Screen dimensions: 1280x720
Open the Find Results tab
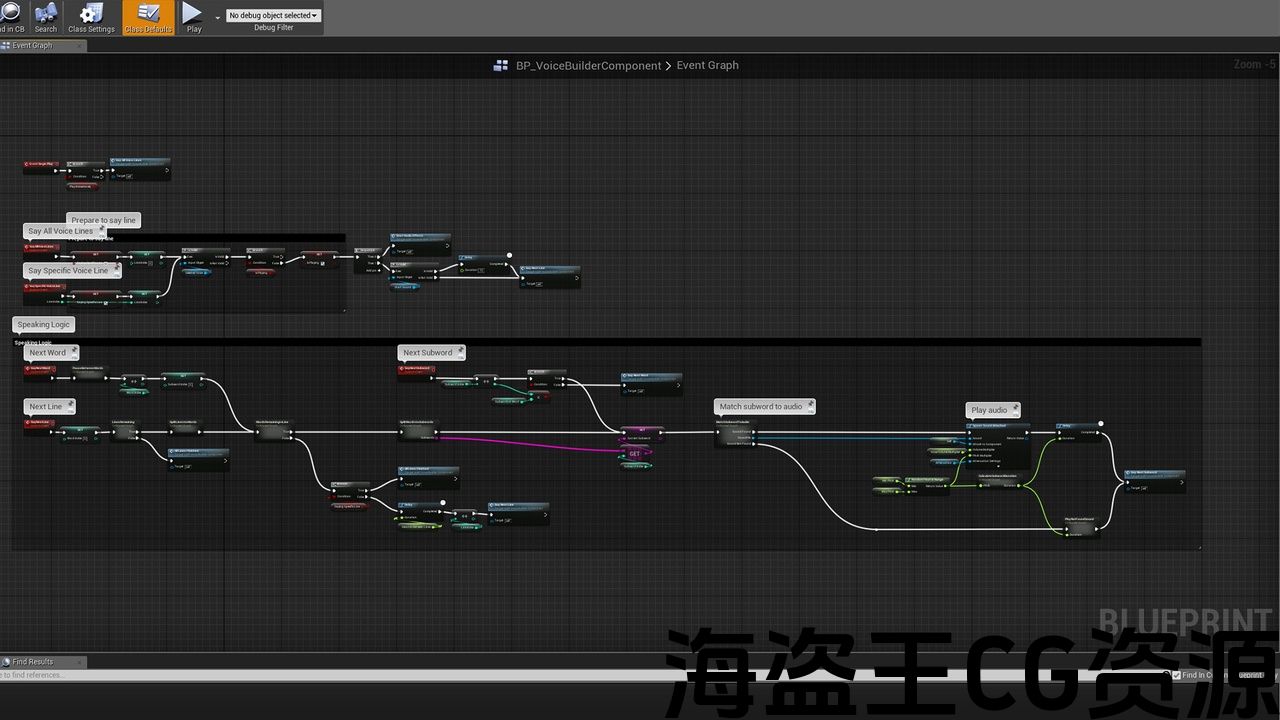click(x=33, y=662)
